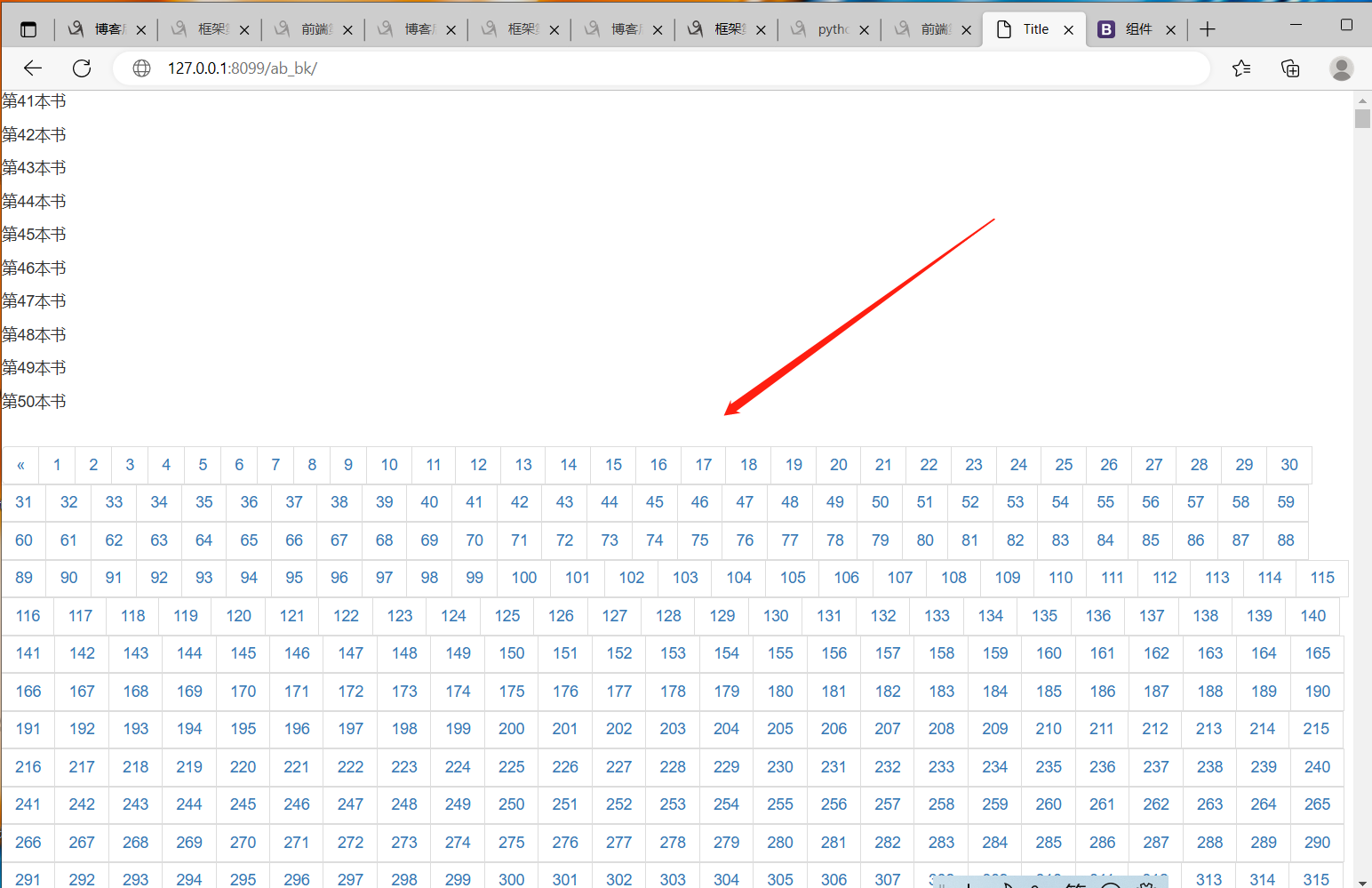Open the user profile avatar
The image size is (1372, 888).
click(x=1341, y=68)
